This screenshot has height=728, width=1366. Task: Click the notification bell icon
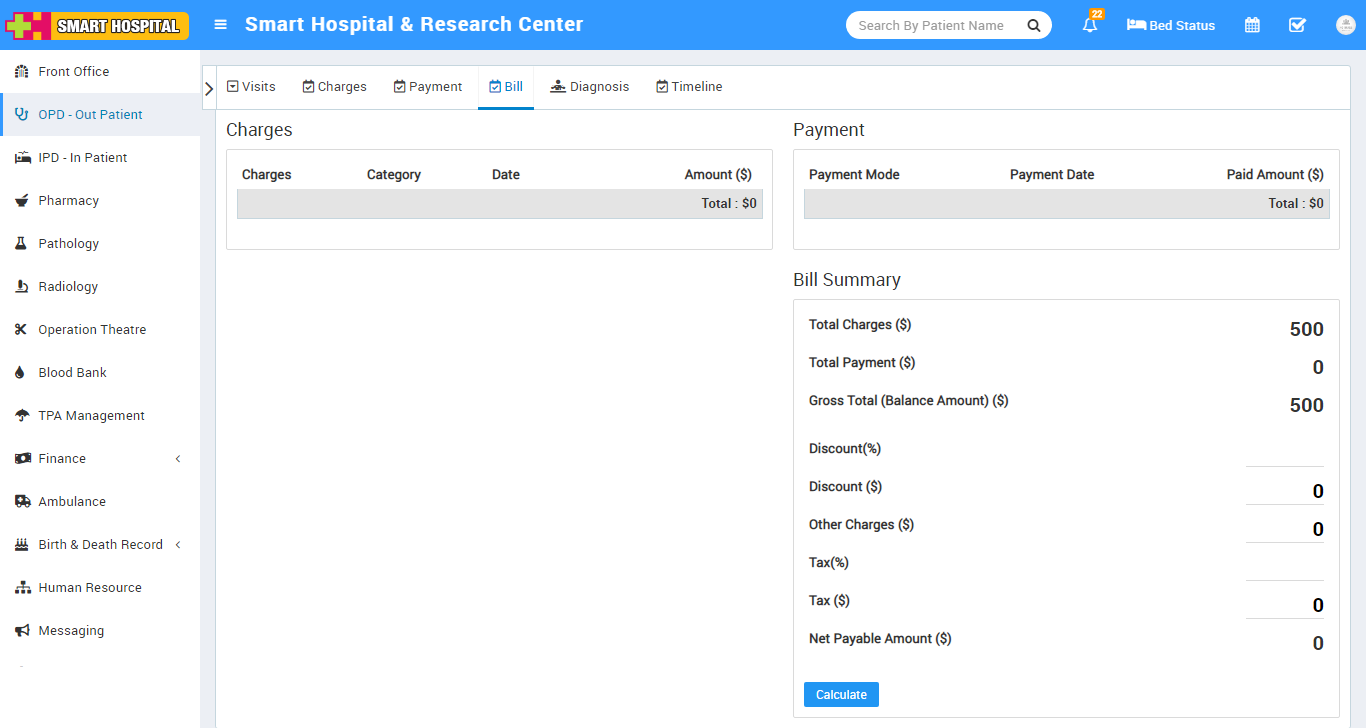point(1090,26)
